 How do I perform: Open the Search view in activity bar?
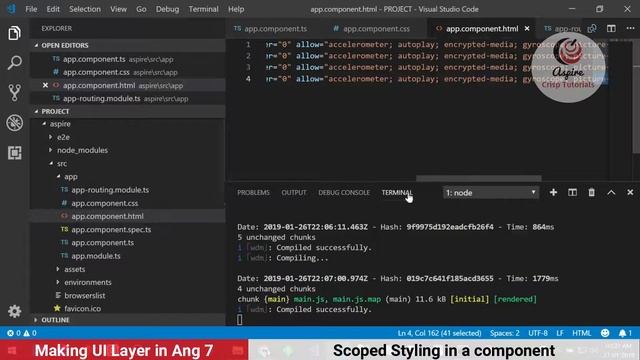pos(14,63)
